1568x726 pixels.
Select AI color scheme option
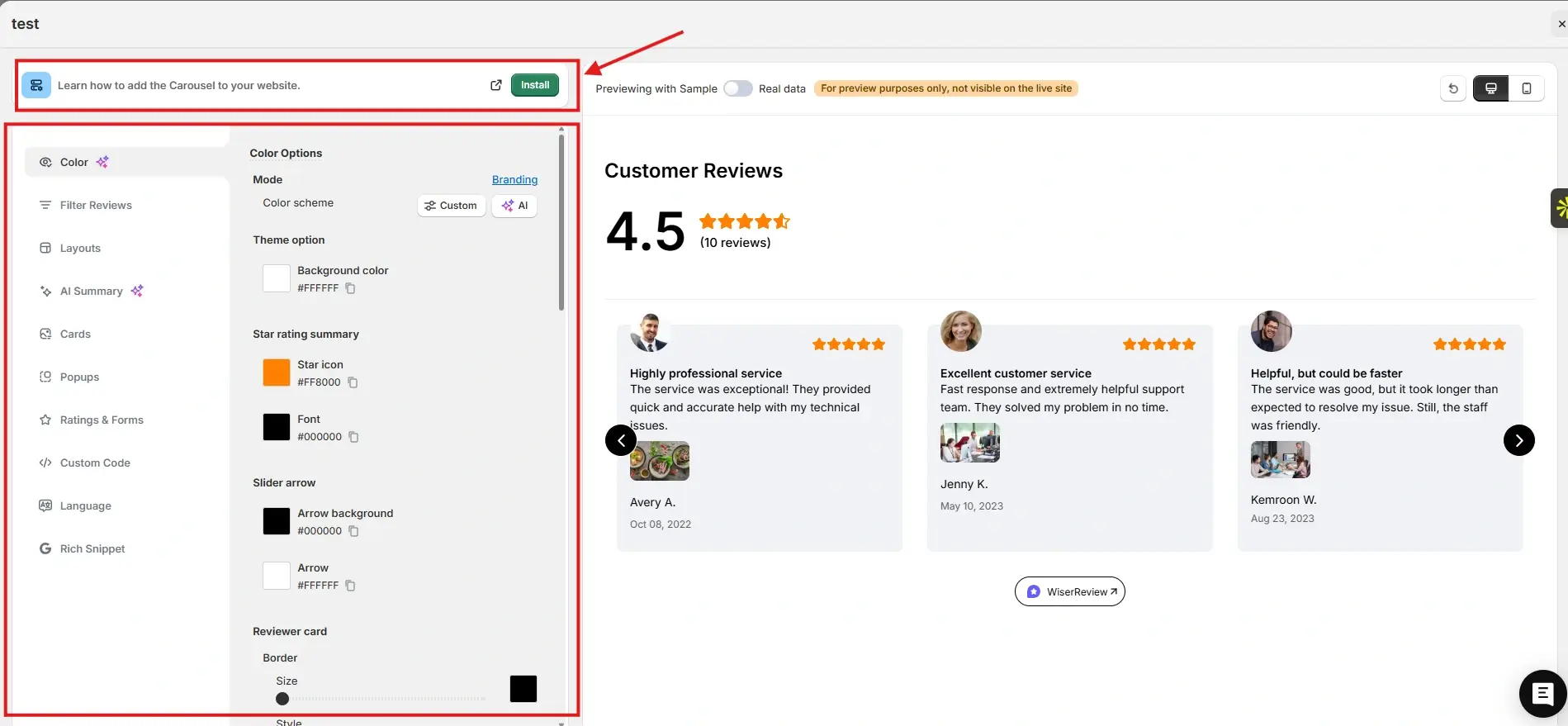coord(514,206)
